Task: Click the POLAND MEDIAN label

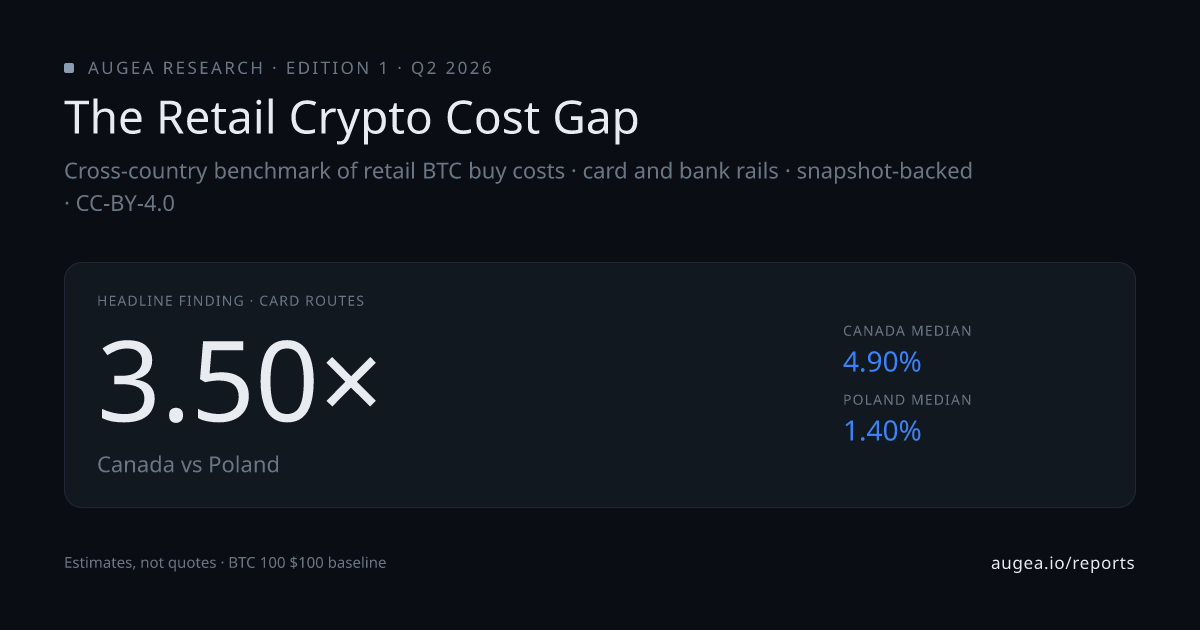Action: [907, 400]
